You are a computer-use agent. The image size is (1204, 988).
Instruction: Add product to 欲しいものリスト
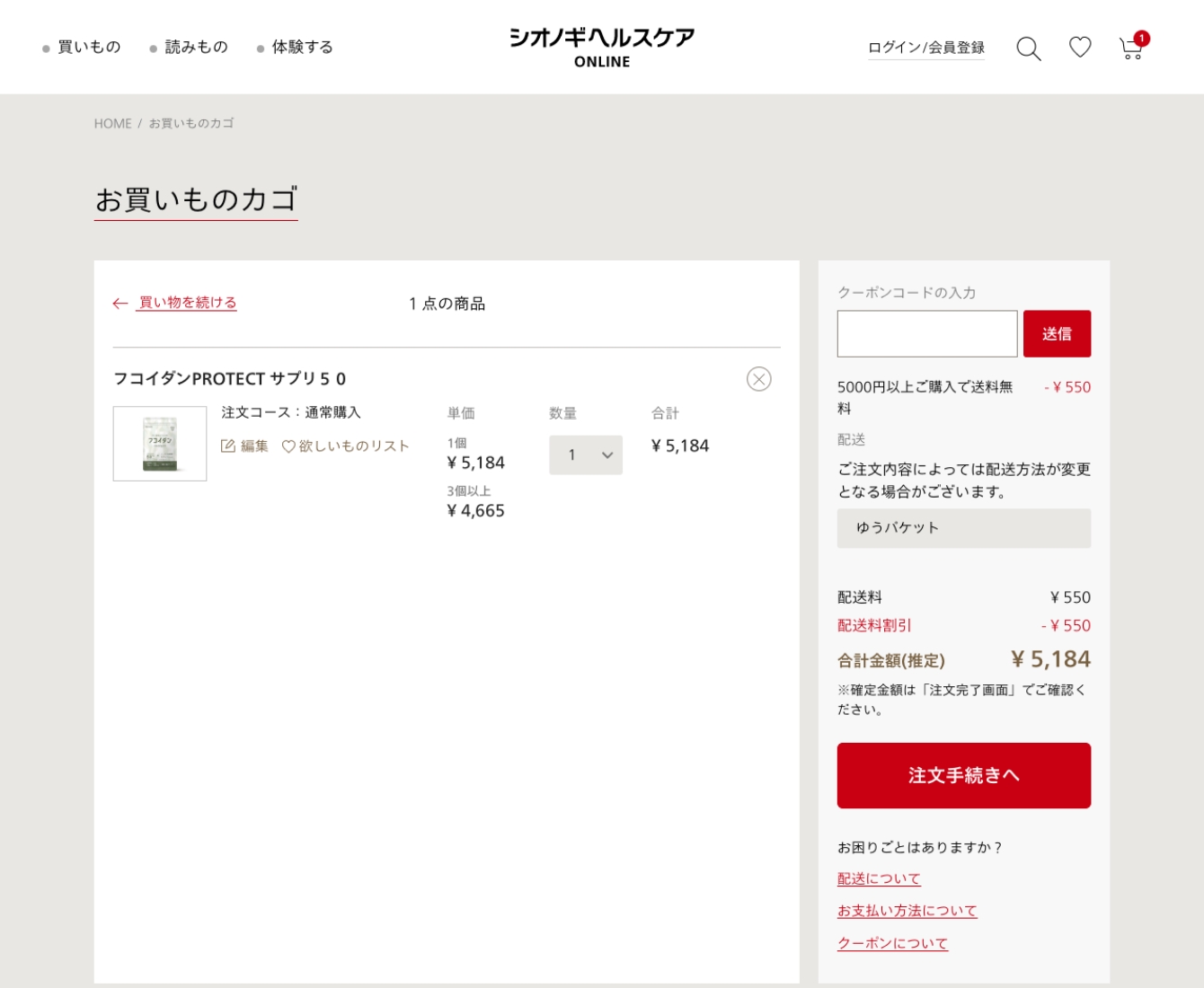tap(345, 445)
